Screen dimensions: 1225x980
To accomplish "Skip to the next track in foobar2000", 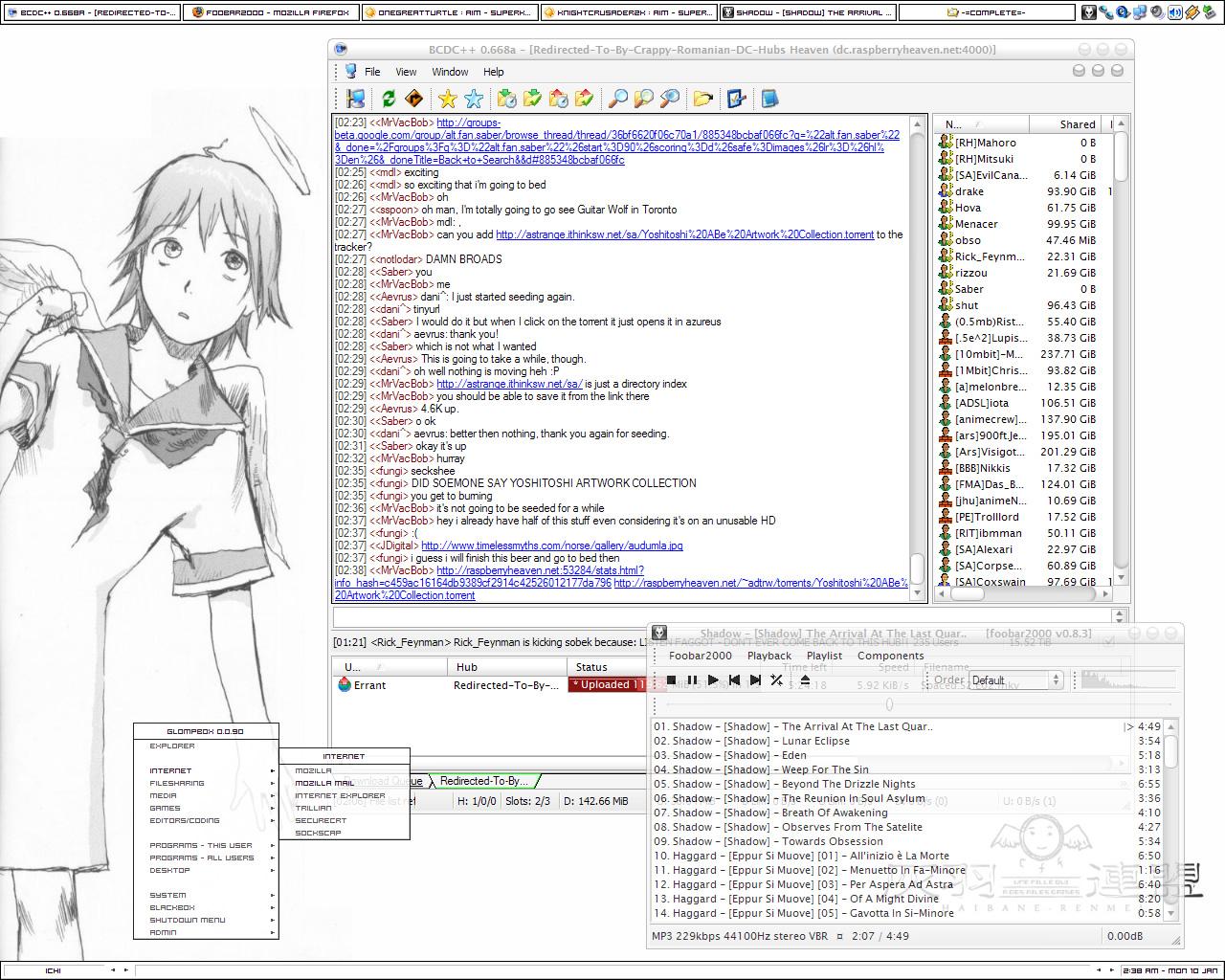I will (x=755, y=680).
